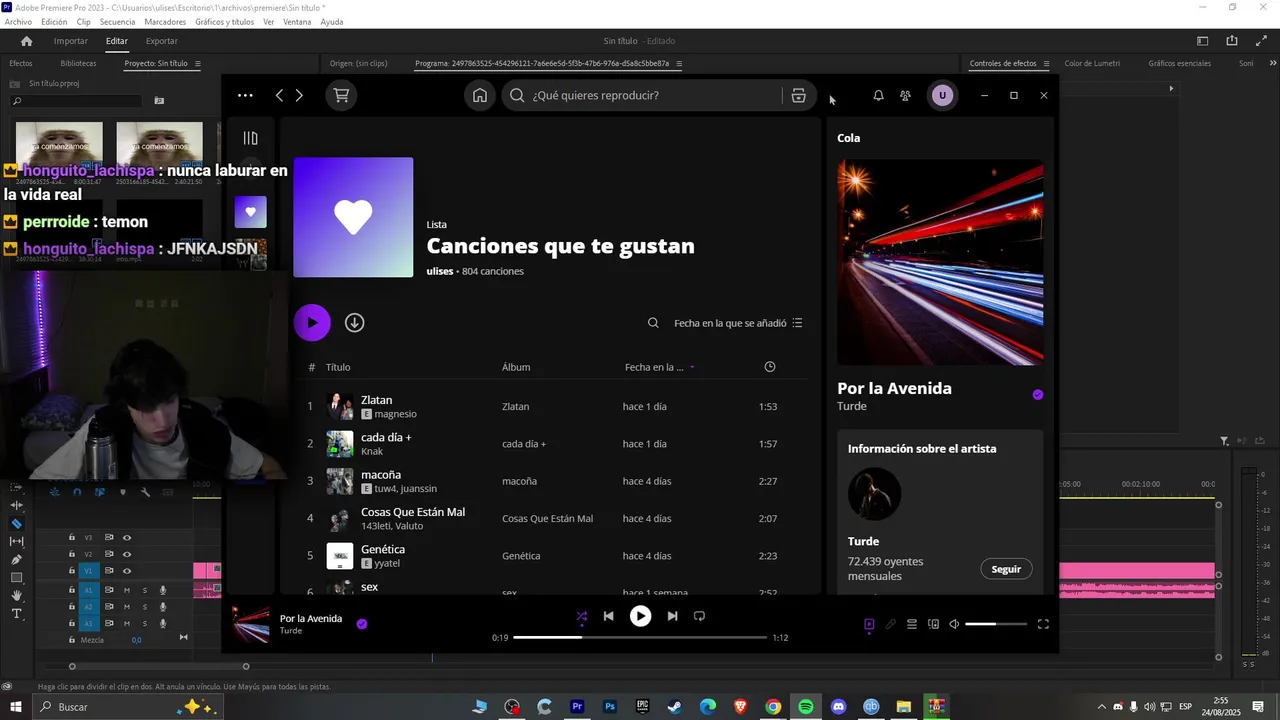Select the Razor tool in Premiere toolbar

(x=16, y=523)
